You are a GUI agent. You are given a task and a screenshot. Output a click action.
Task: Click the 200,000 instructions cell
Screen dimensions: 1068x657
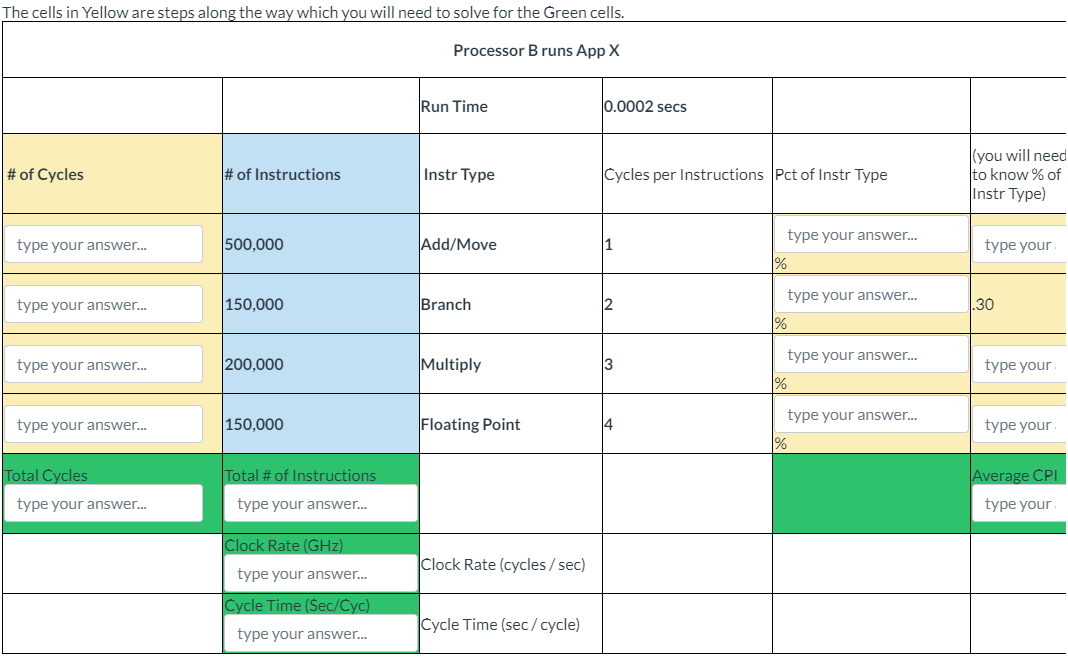(321, 364)
